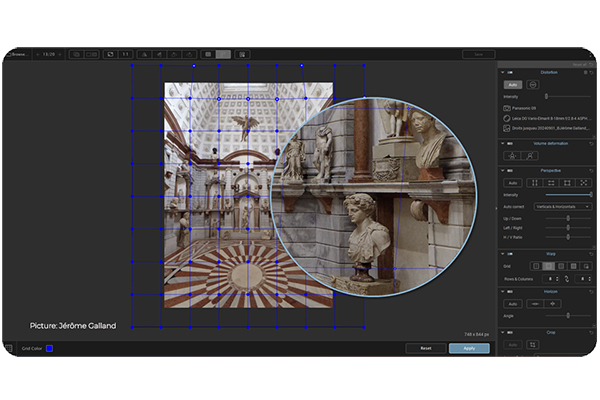The image size is (600, 400).
Task: Toggle compare with reference image view
Action: [x=76, y=54]
